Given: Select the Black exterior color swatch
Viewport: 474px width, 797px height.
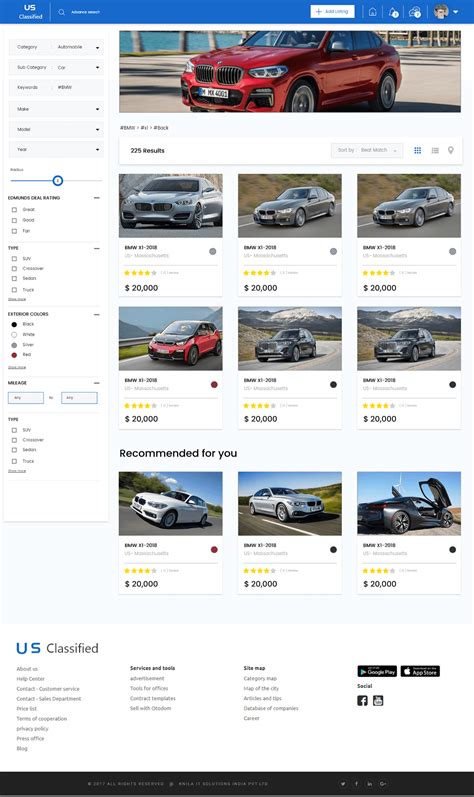Looking at the screenshot, I should (14, 324).
